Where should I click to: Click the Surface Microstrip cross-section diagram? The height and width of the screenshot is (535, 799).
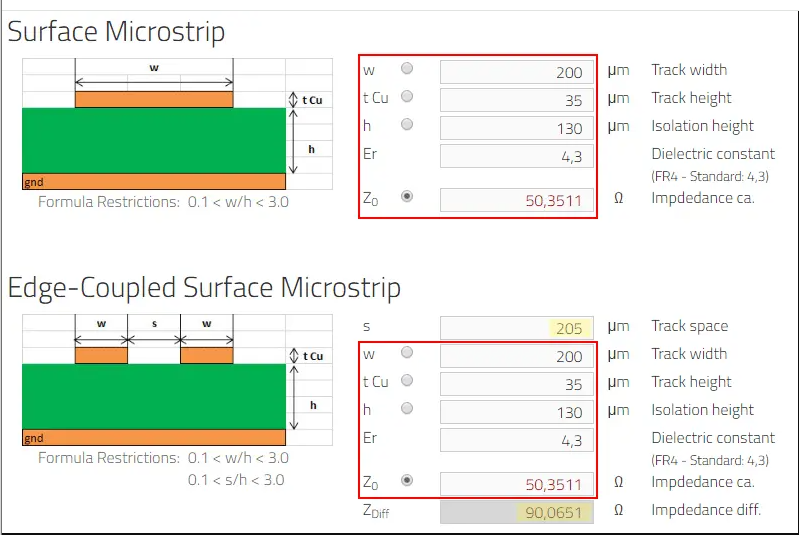[x=176, y=124]
